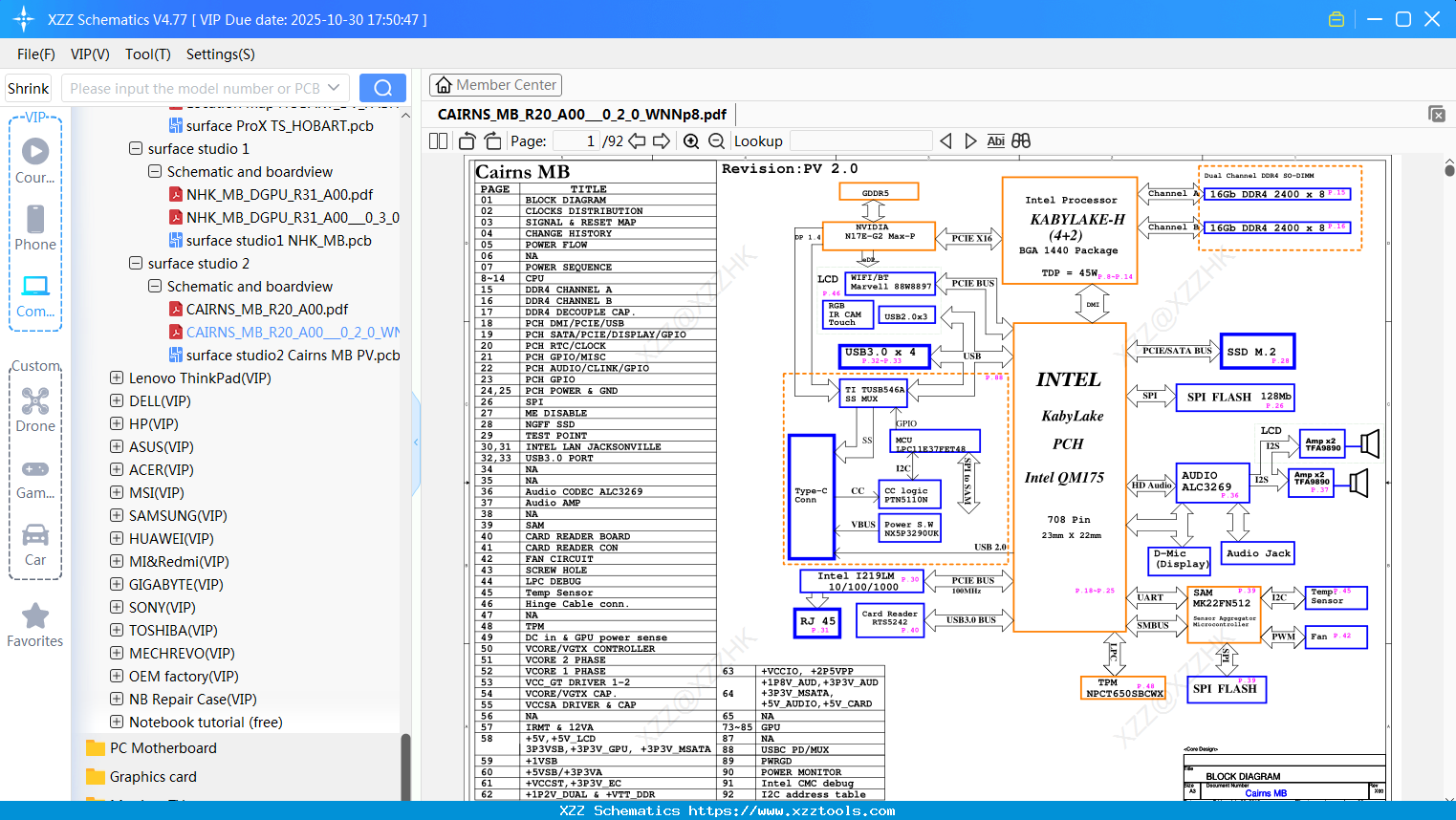Open the Car category

[35, 545]
